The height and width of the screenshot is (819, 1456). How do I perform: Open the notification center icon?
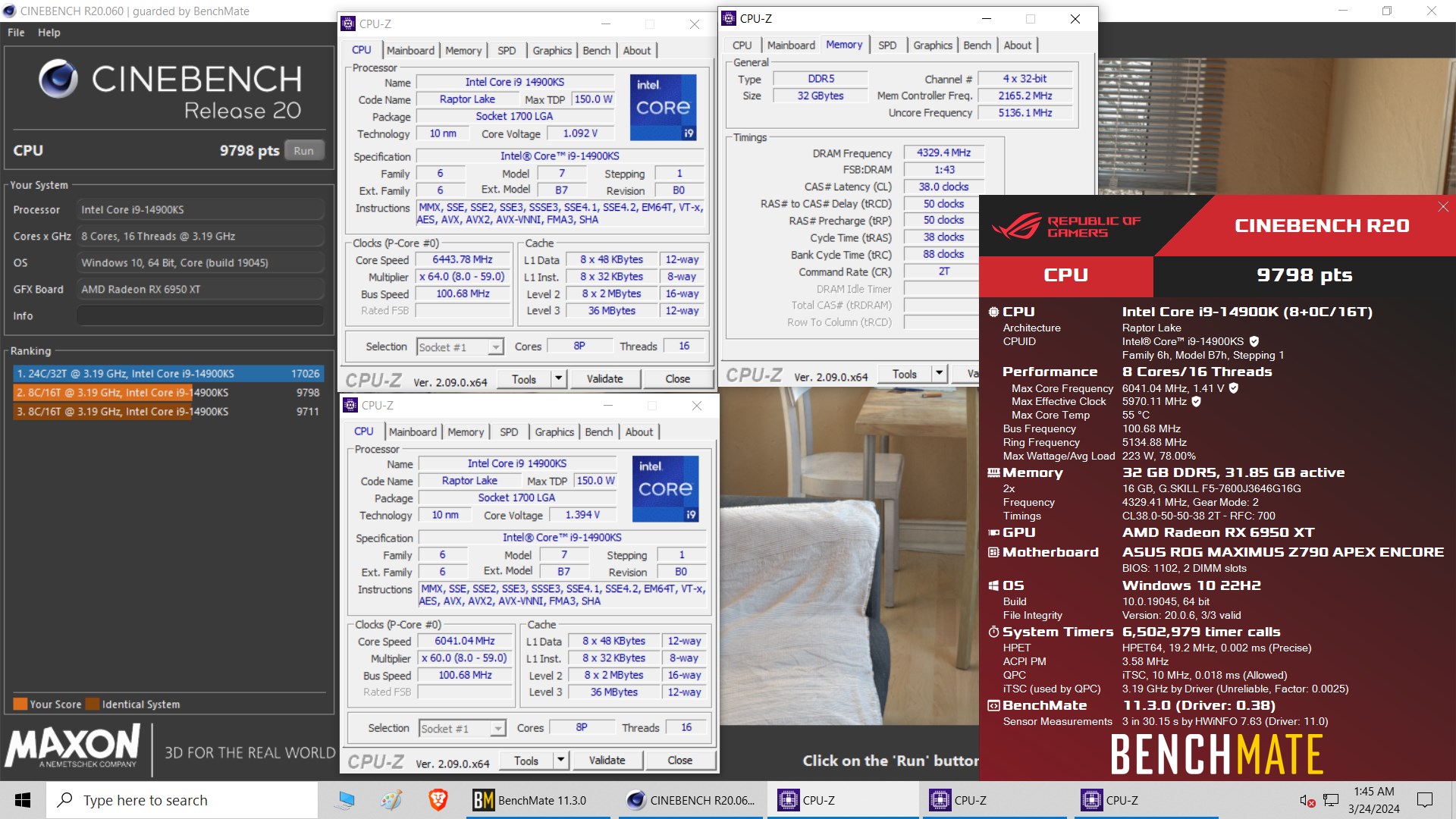(1425, 800)
